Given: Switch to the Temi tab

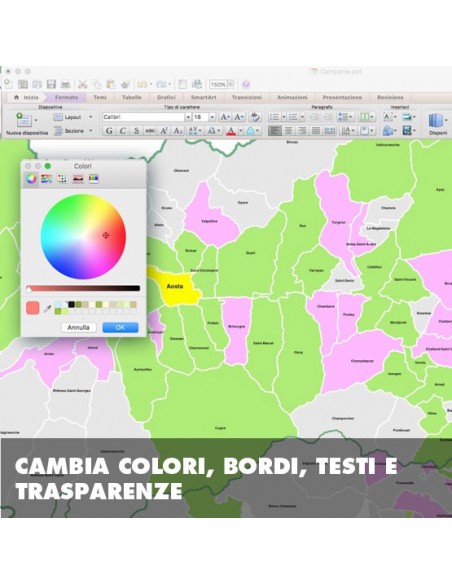Looking at the screenshot, I should [x=100, y=97].
